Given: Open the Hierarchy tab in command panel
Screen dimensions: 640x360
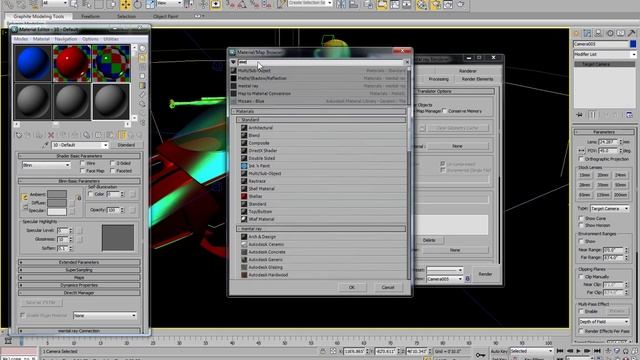Looking at the screenshot, I should 598,33.
